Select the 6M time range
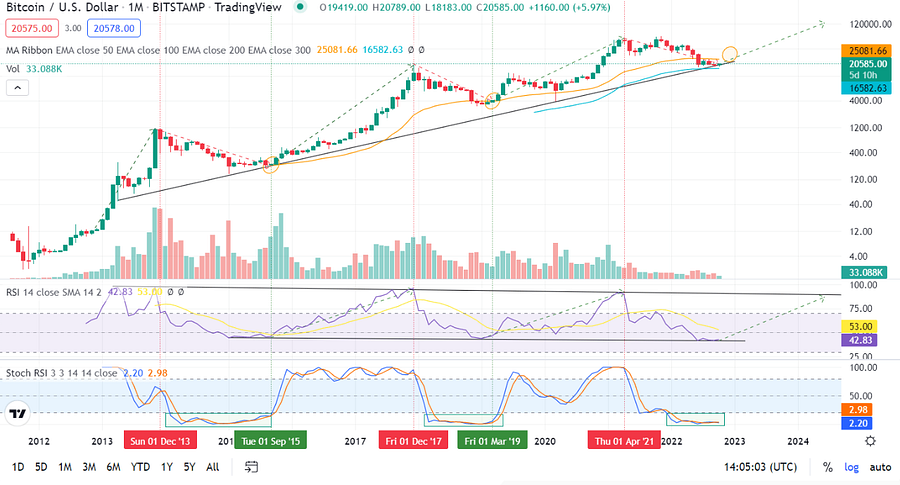This screenshot has height=485, width=900. [x=113, y=467]
